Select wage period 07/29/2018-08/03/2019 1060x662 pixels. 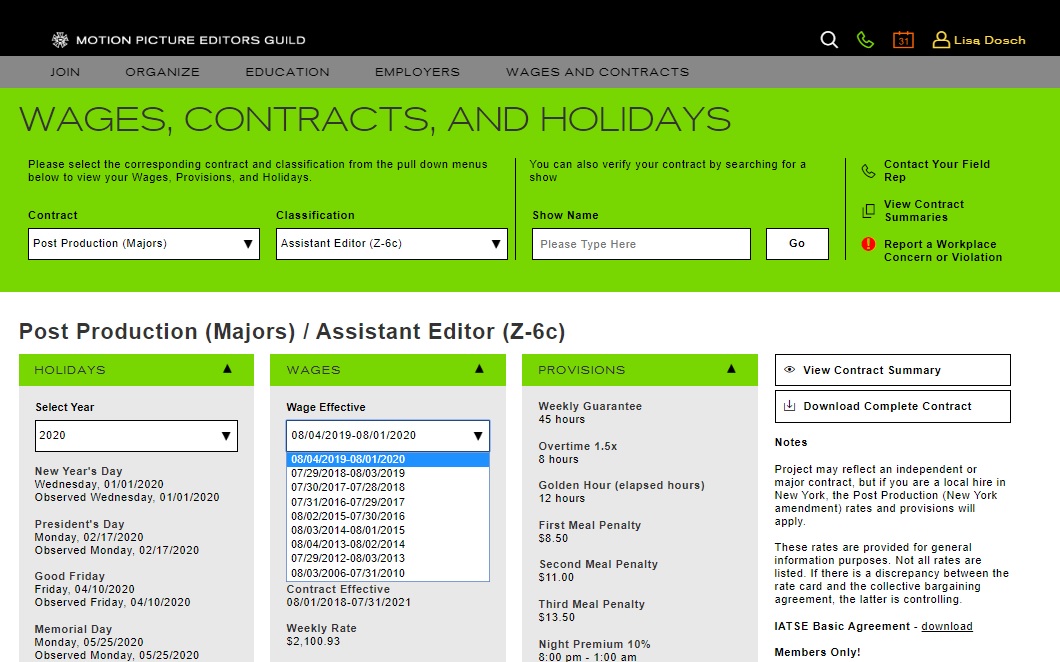388,473
